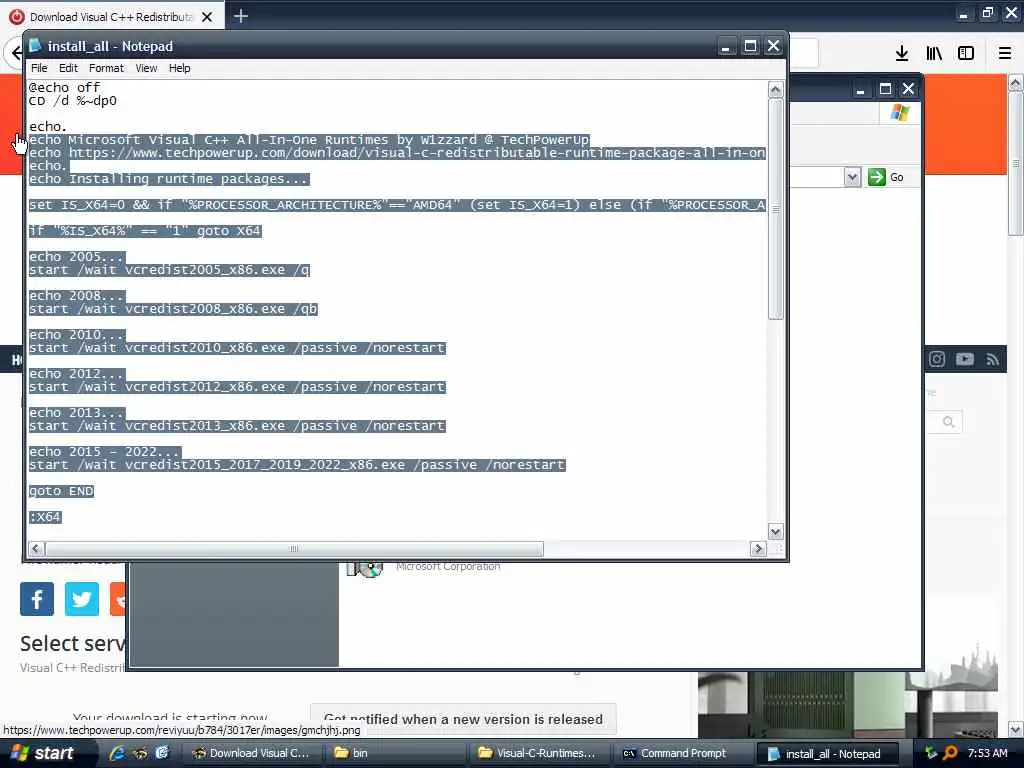Click the green Go arrow button in Explorer window
Screen dimensions: 1024x768
click(x=877, y=177)
